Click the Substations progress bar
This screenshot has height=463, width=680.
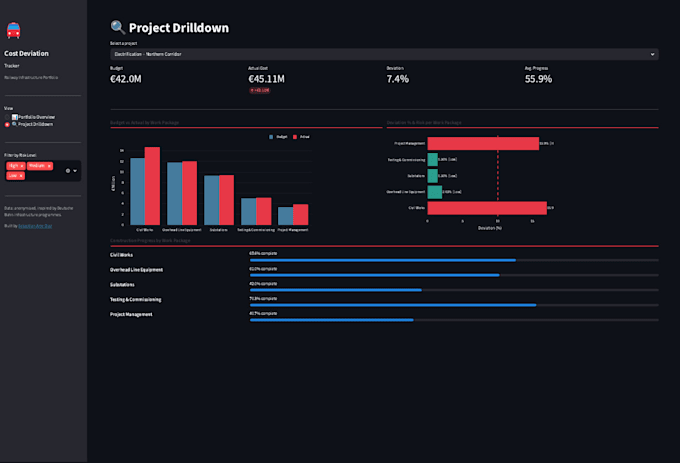[454, 290]
